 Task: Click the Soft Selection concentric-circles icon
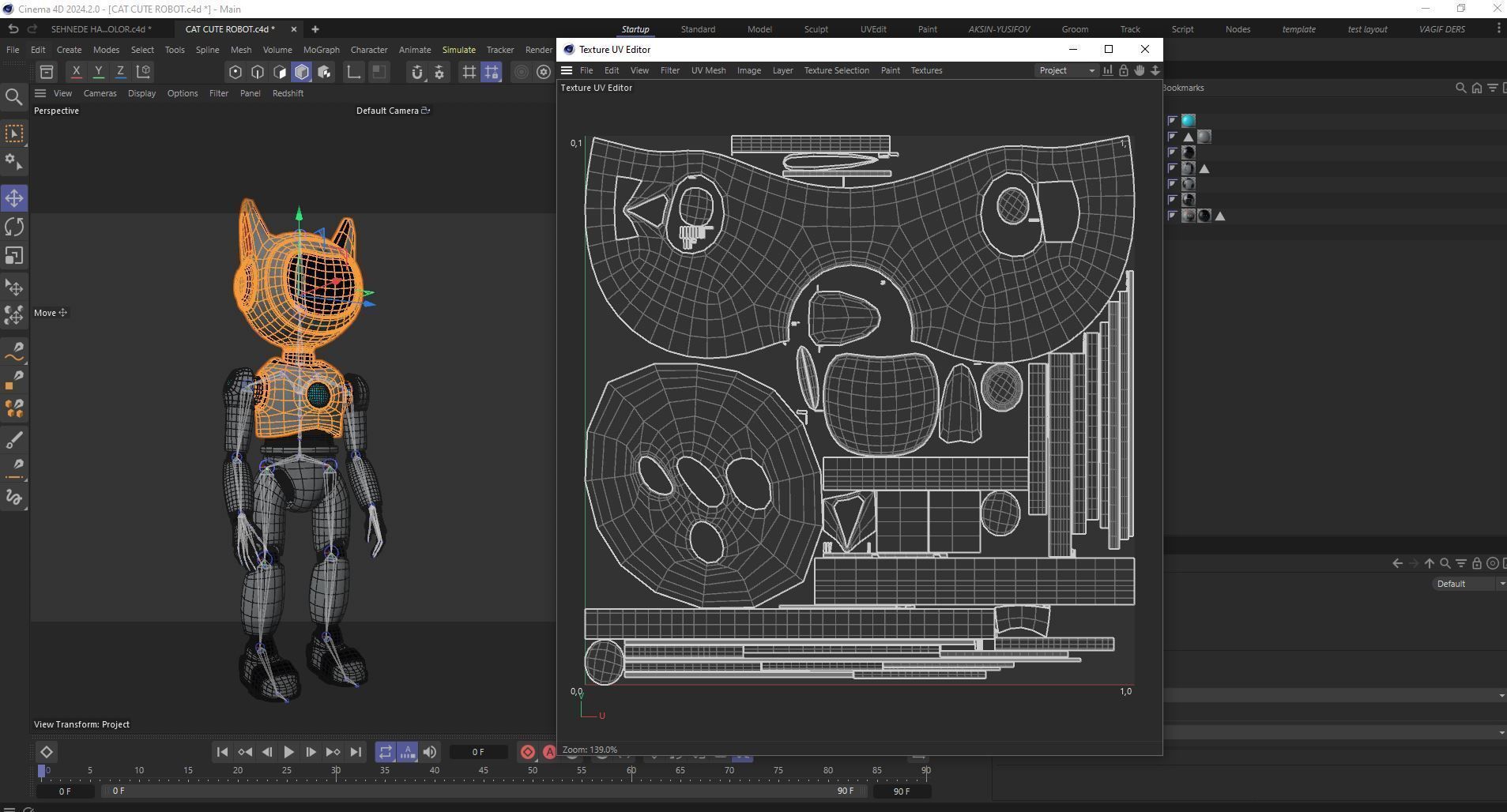click(521, 72)
